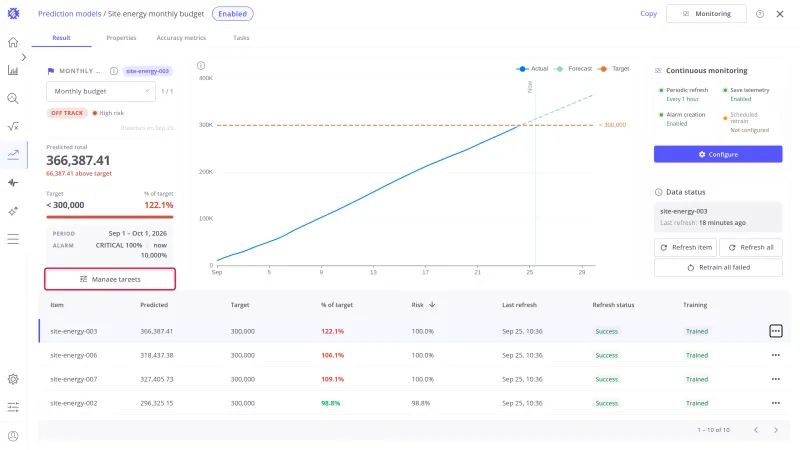The width and height of the screenshot is (800, 450).
Task: Open the Monthly budget dropdown
Action: (101, 91)
